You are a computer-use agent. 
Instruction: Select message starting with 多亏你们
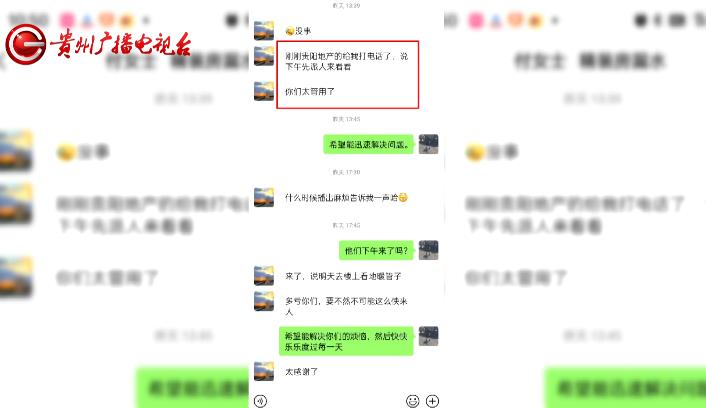[x=346, y=306]
